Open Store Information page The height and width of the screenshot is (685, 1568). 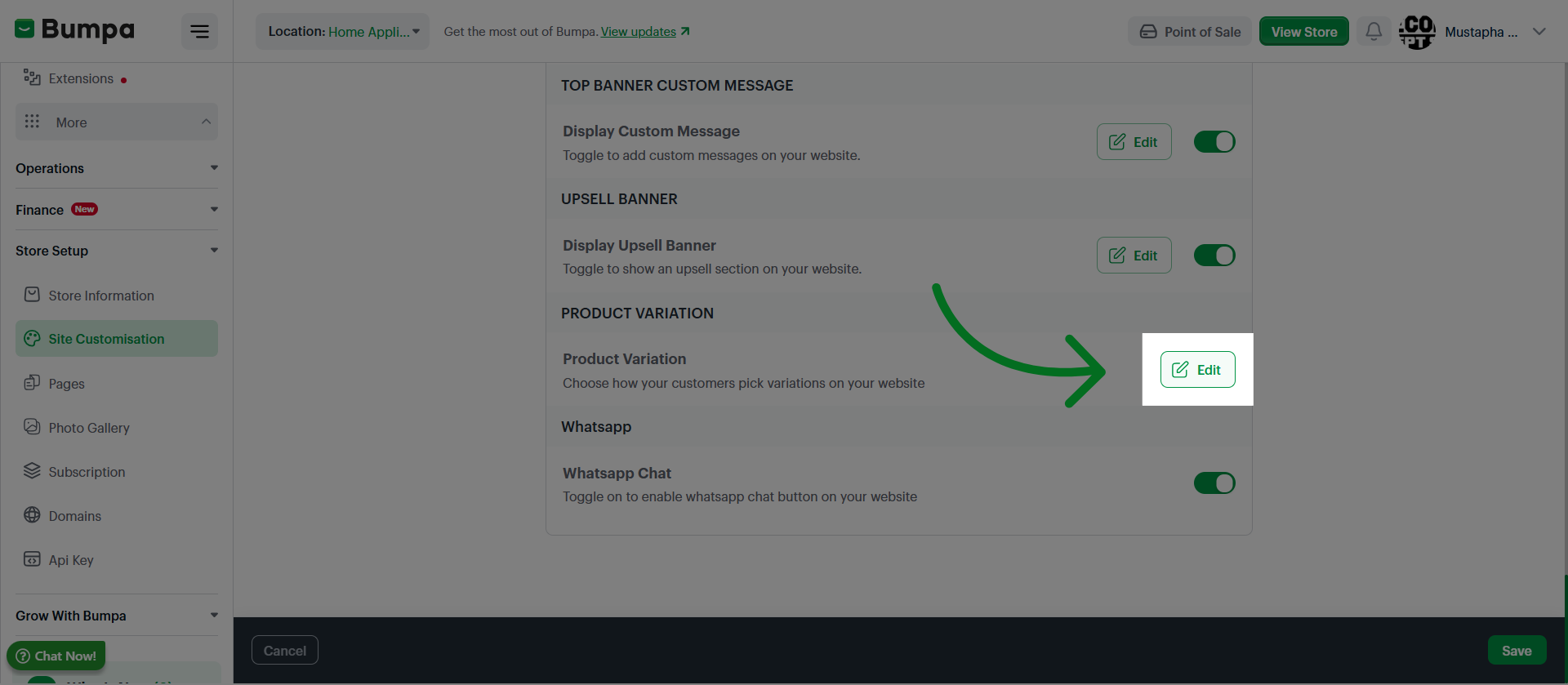click(x=117, y=296)
